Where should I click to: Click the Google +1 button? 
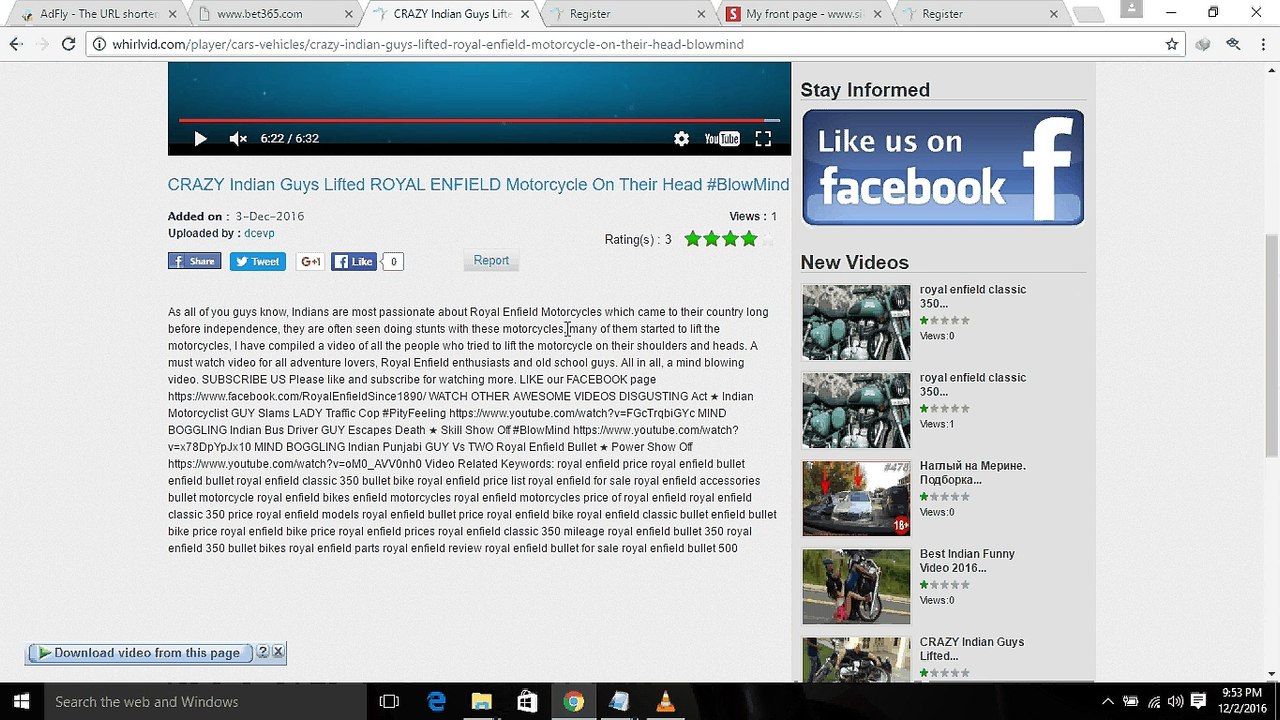click(x=310, y=262)
